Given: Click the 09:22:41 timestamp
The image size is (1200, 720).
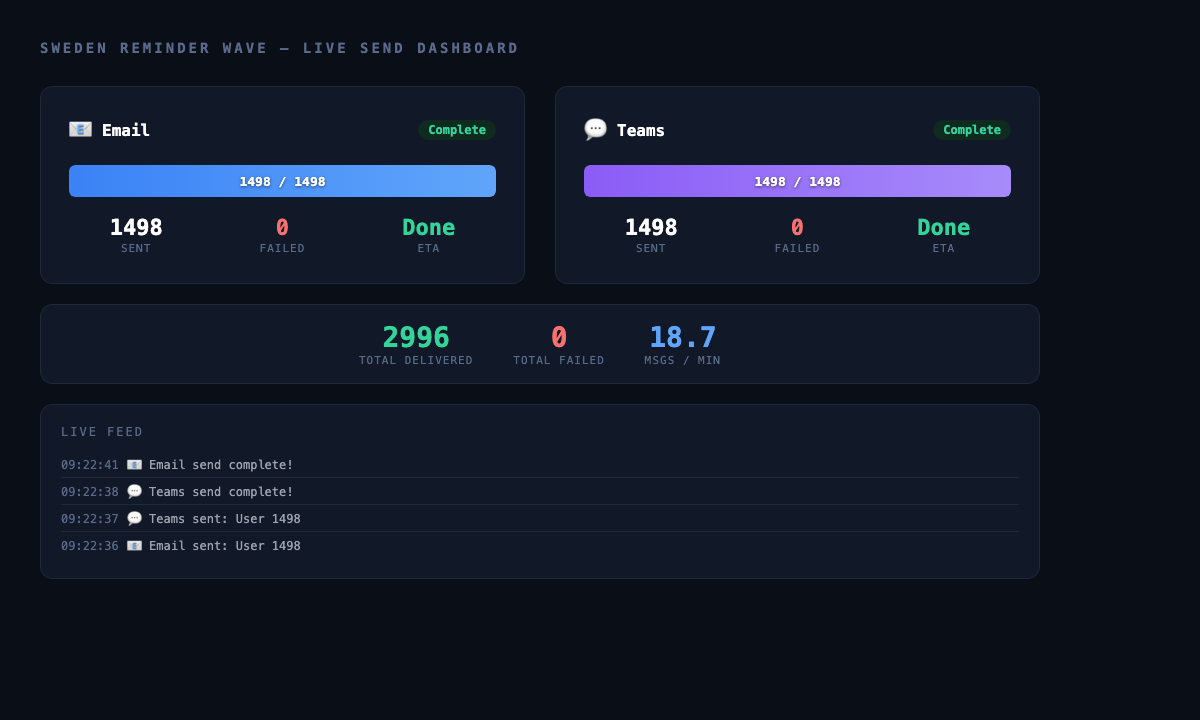Looking at the screenshot, I should (x=90, y=465).
